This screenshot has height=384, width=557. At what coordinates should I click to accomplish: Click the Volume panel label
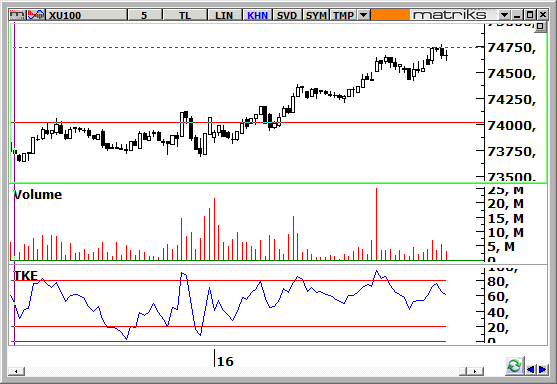tap(38, 195)
